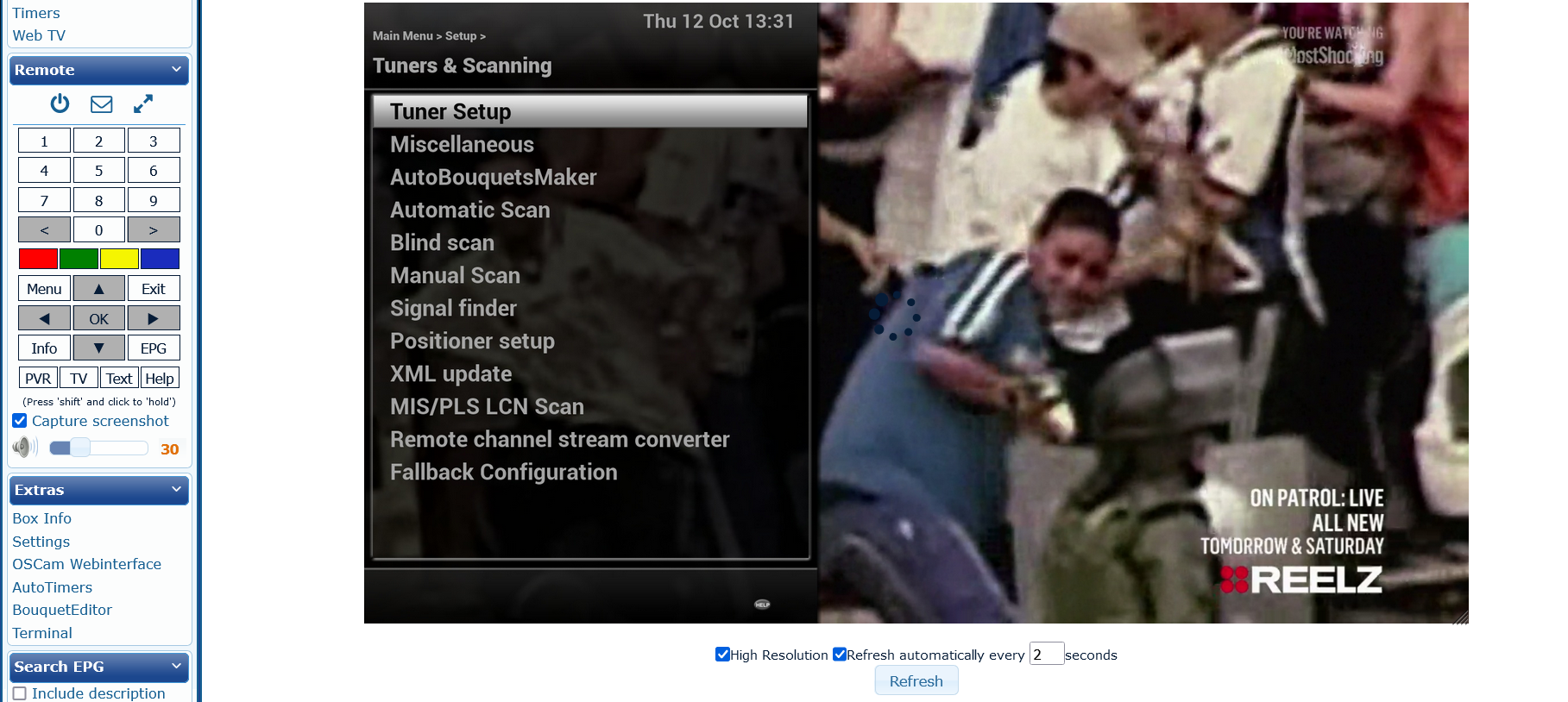1568x702 pixels.
Task: Click the OK remote button
Action: [98, 318]
